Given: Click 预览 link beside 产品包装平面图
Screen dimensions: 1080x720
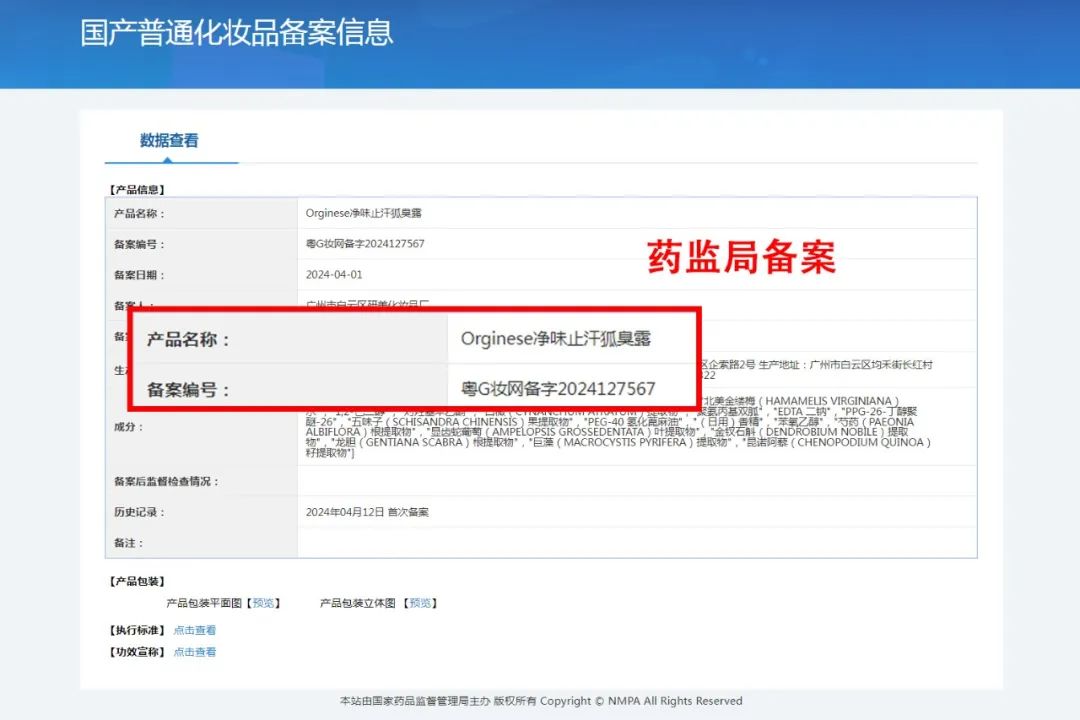Looking at the screenshot, I should 263,603.
